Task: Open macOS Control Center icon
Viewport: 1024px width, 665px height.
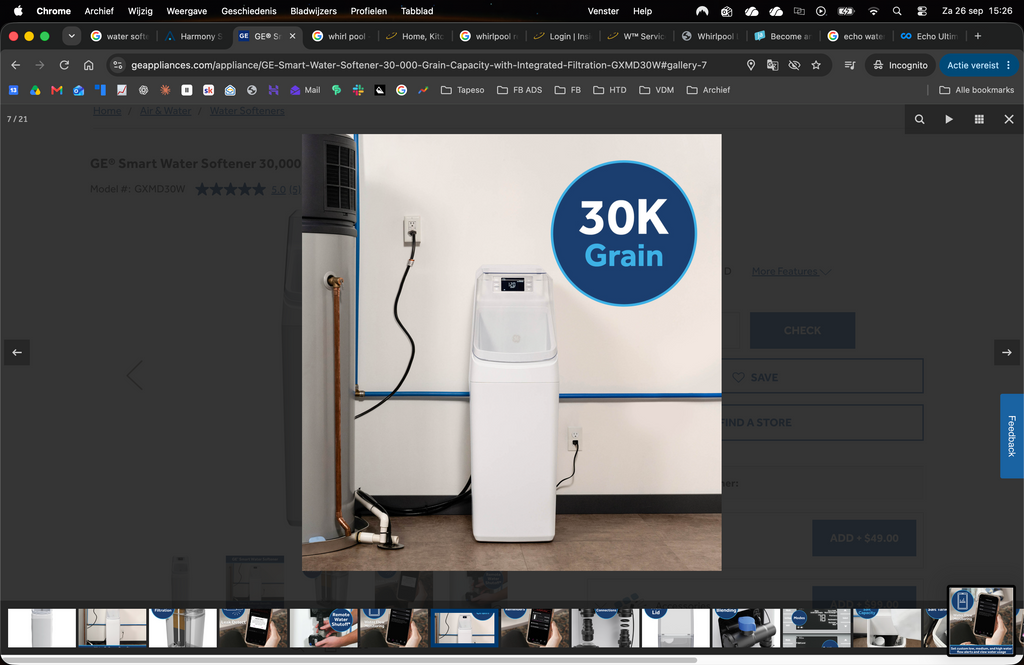Action: pyautogui.click(x=921, y=10)
